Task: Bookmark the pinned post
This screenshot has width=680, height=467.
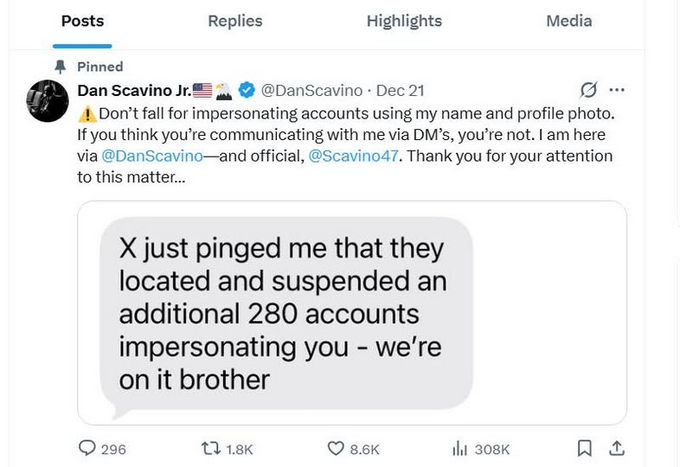Action: click(585, 448)
